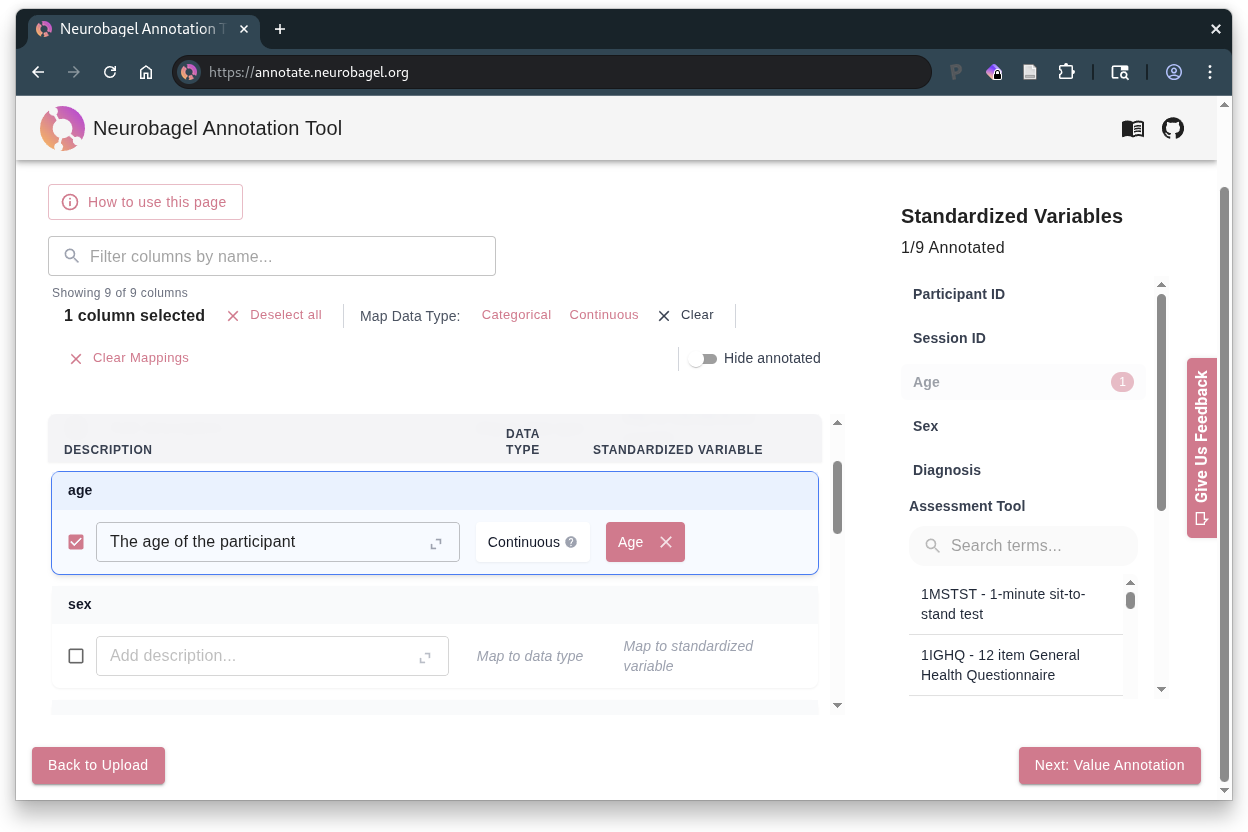
Task: Click the help question mark on Continuous chip
Action: click(571, 541)
